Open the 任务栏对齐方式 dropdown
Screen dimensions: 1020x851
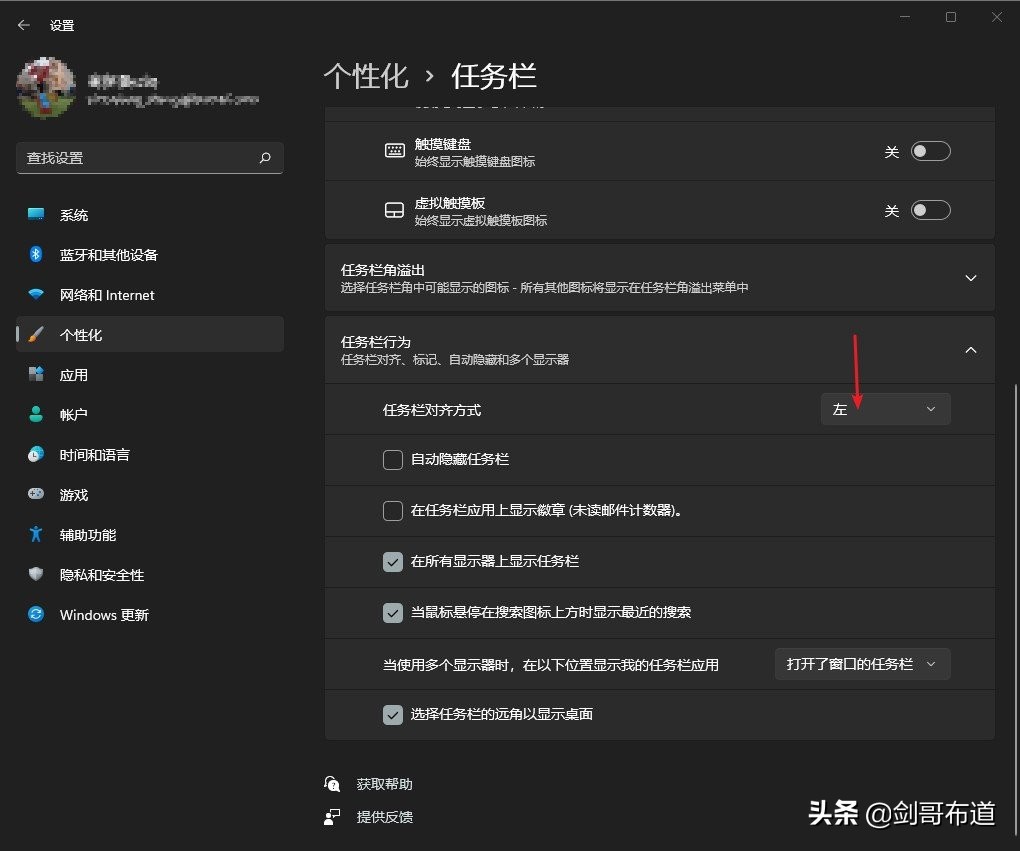point(885,408)
